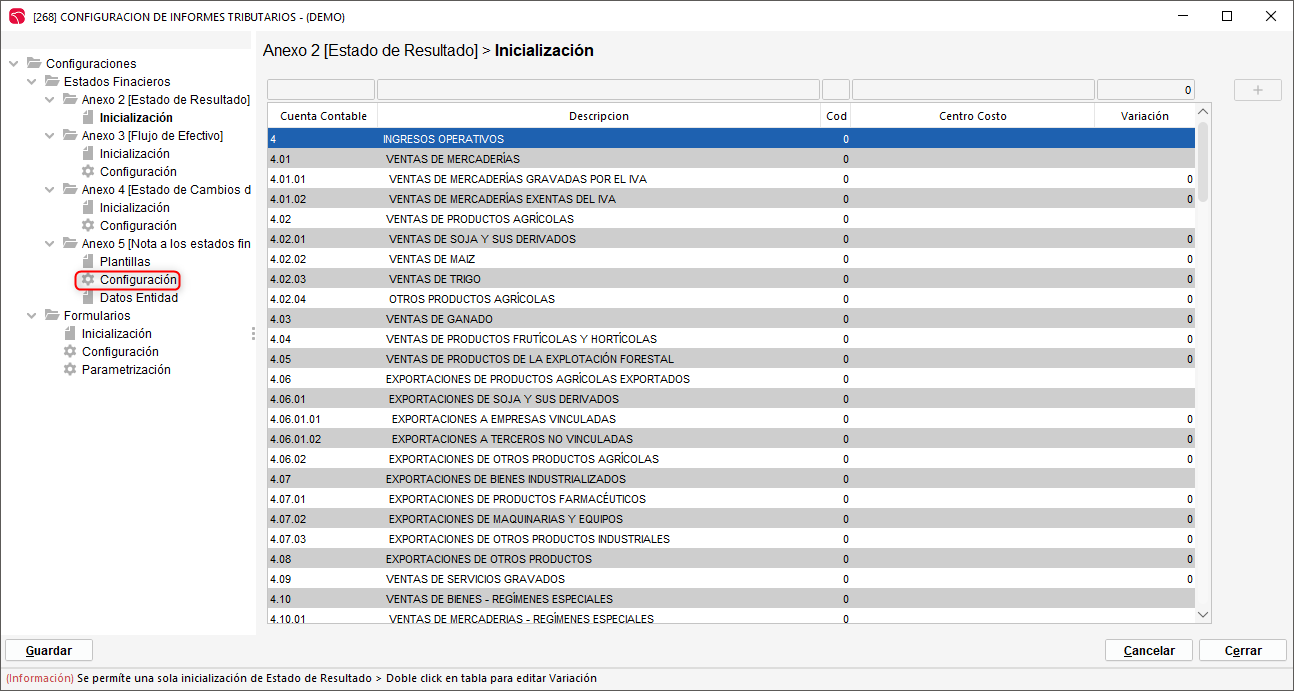The height and width of the screenshot is (691, 1294).
Task: Collapse the Configuraciones root node
Action: pyautogui.click(x=14, y=64)
